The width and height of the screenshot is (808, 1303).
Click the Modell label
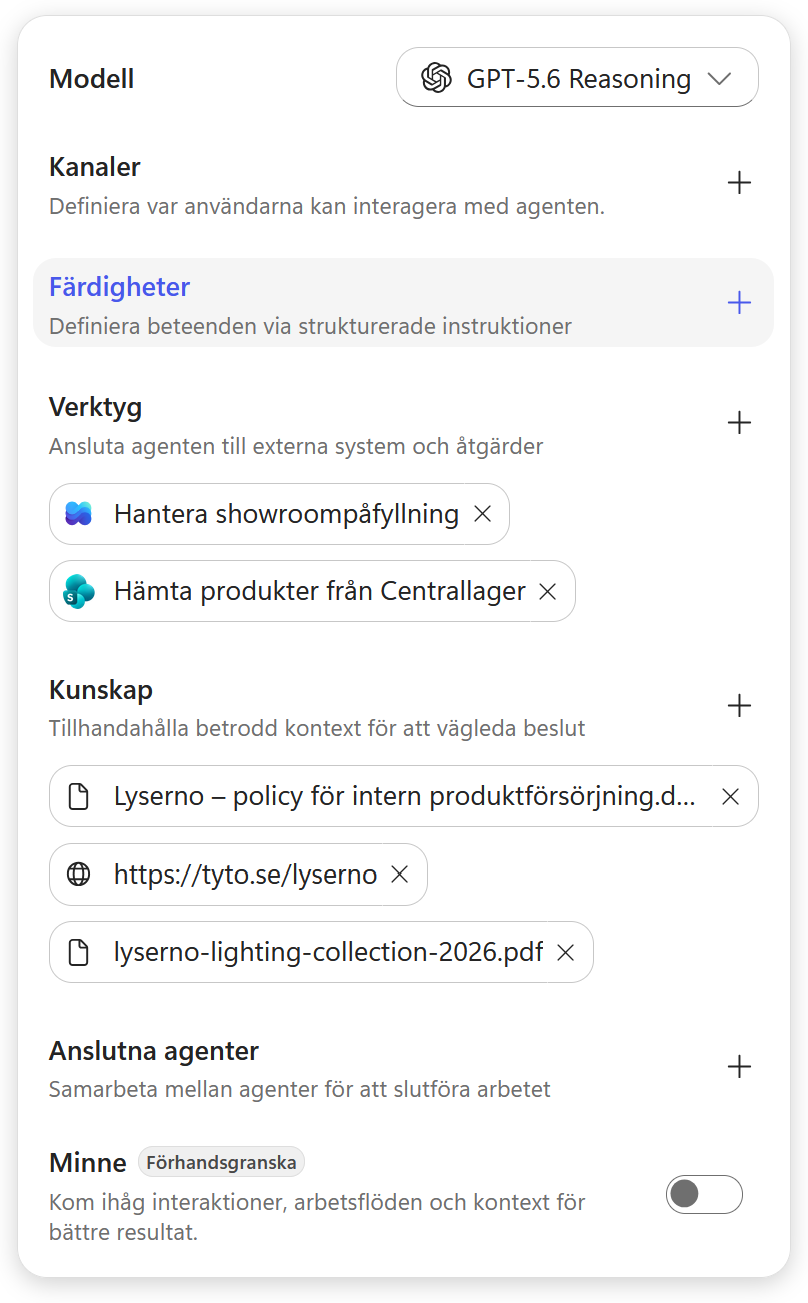pyautogui.click(x=92, y=78)
